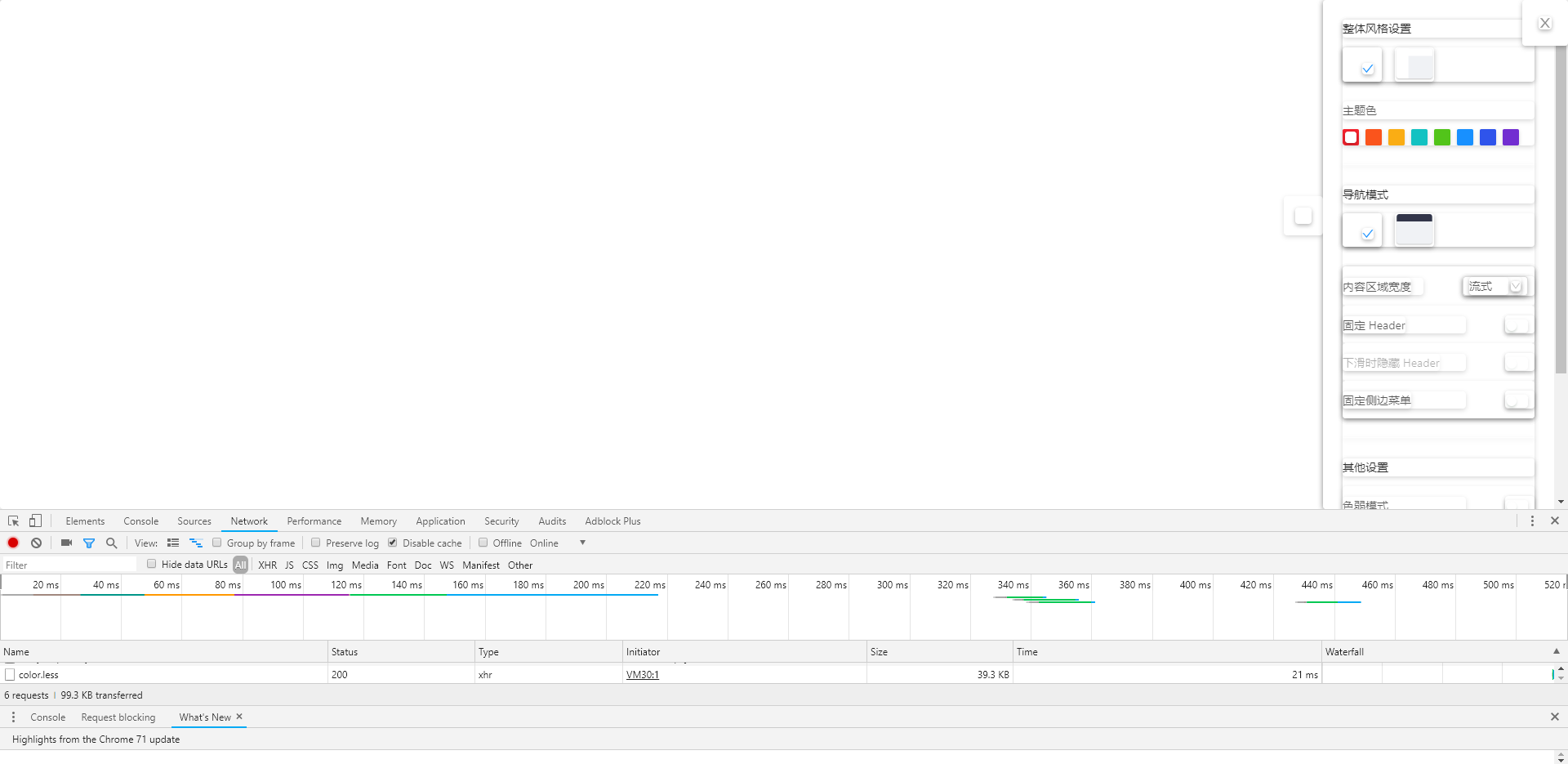The width and height of the screenshot is (1568, 764).
Task: Sort requests by the Status column header
Action: [x=401, y=651]
